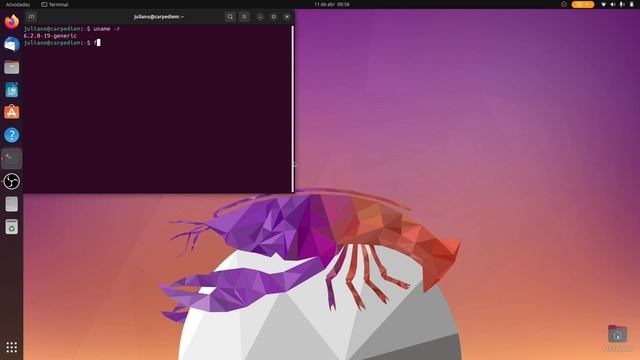Open Firefox from the dock
640x360 pixels.
click(x=12, y=22)
